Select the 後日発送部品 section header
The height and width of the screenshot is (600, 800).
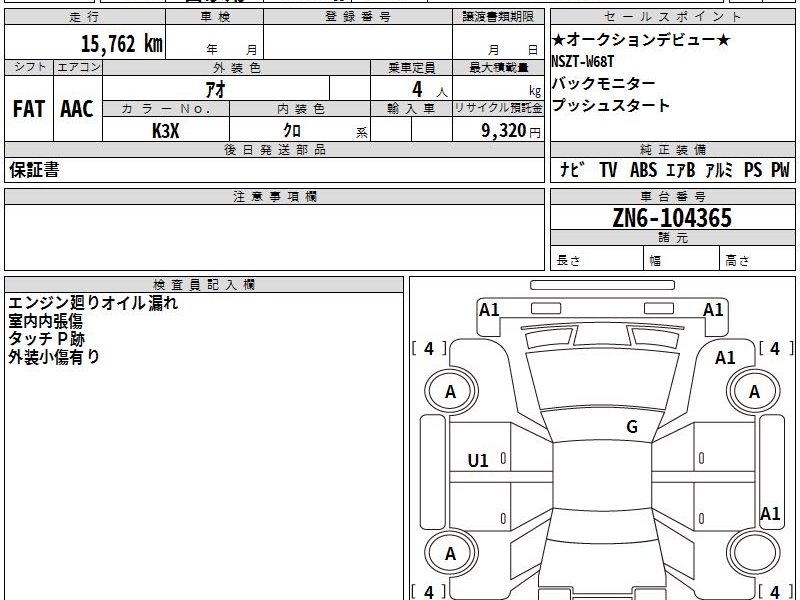(x=274, y=149)
